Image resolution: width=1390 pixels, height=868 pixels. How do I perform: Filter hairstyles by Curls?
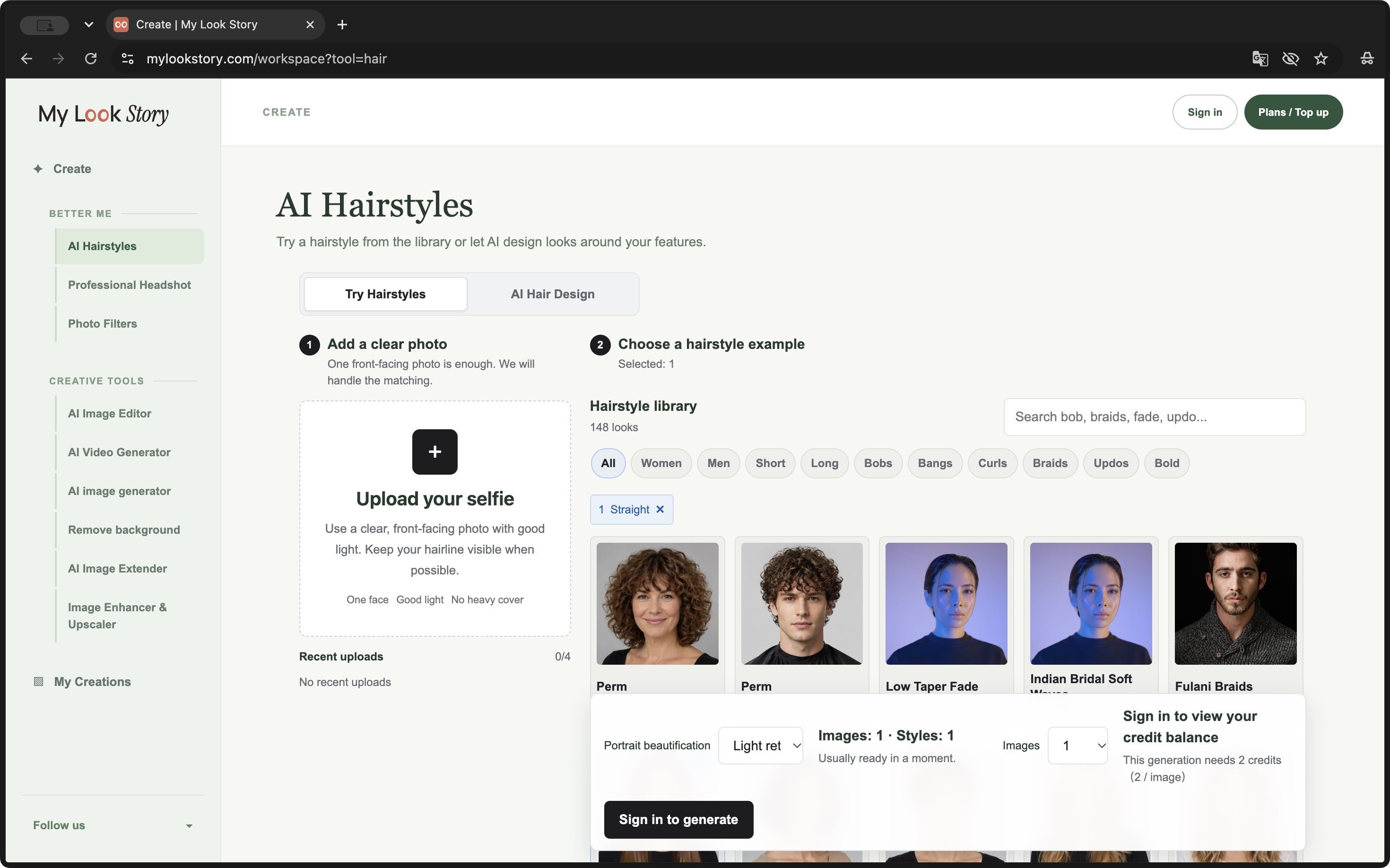tap(992, 463)
